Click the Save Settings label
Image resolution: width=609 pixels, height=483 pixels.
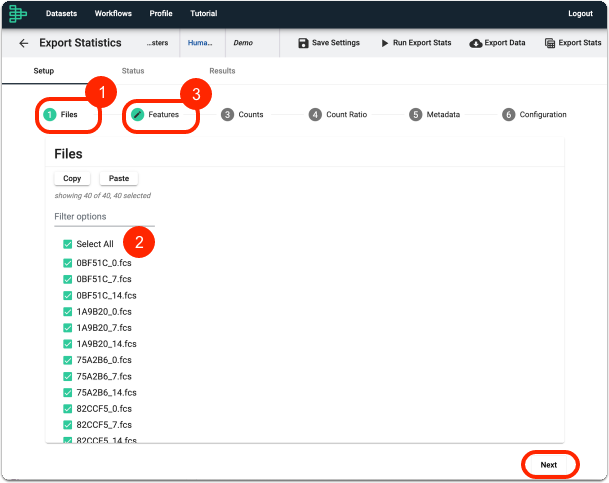click(x=336, y=43)
